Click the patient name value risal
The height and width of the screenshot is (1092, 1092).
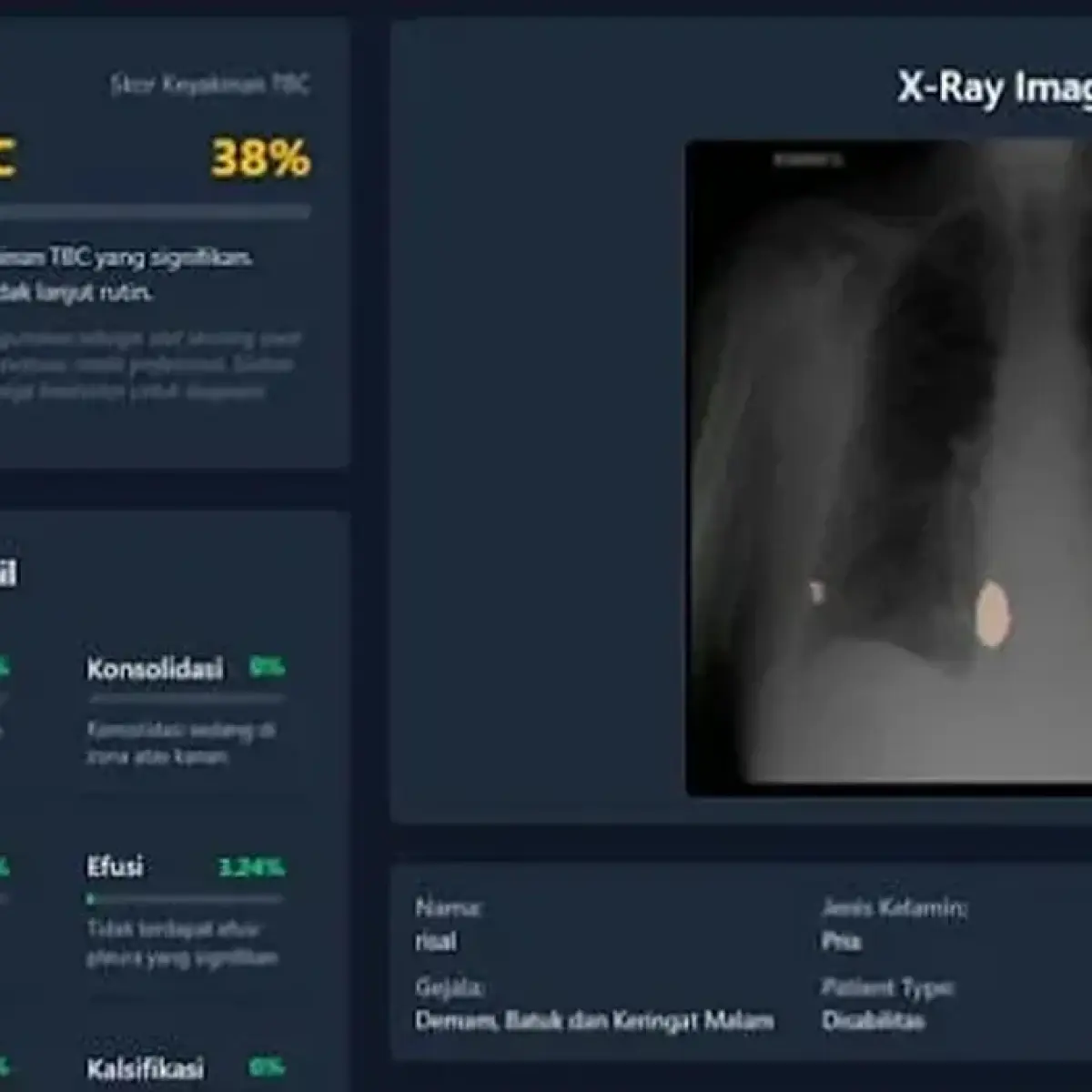tap(436, 942)
